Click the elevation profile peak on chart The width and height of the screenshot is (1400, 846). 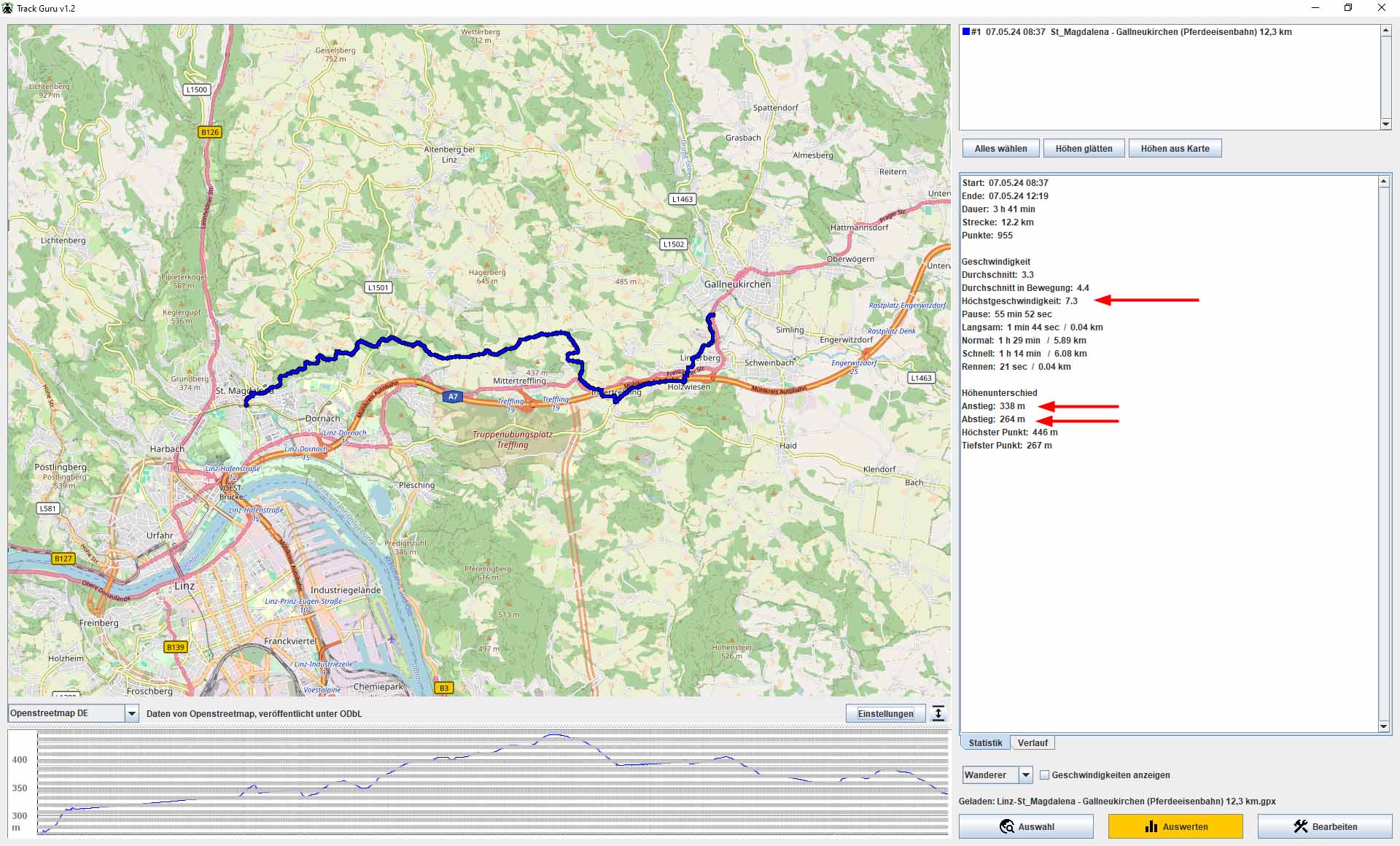tap(556, 735)
